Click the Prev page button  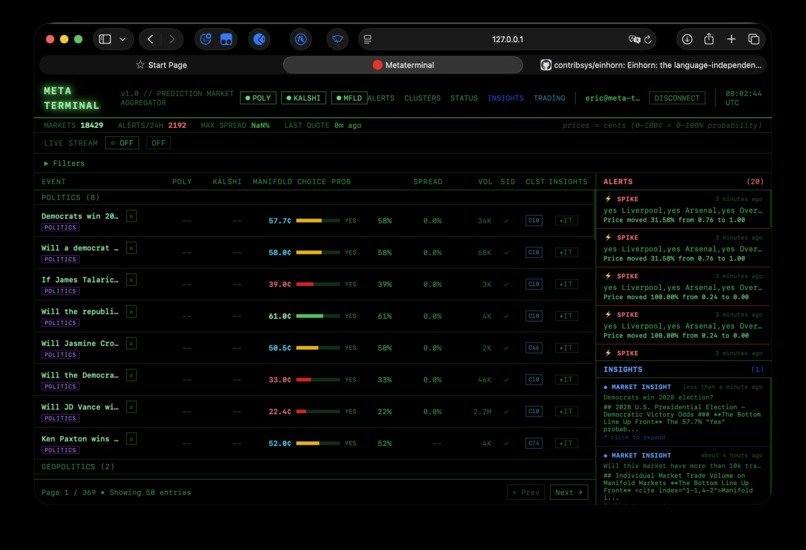click(526, 492)
